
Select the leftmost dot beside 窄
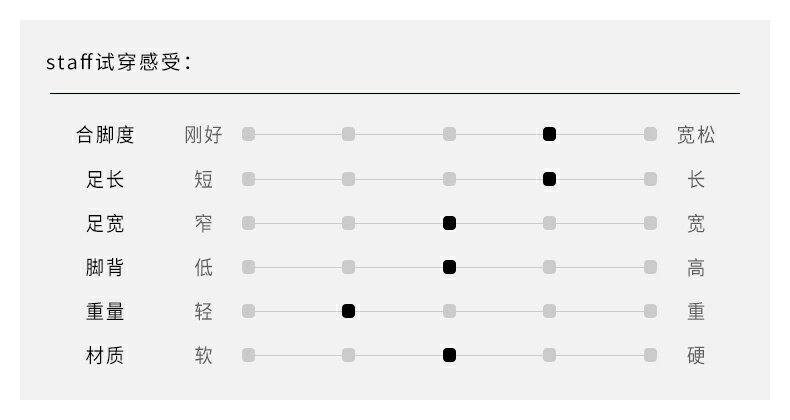pyautogui.click(x=248, y=223)
